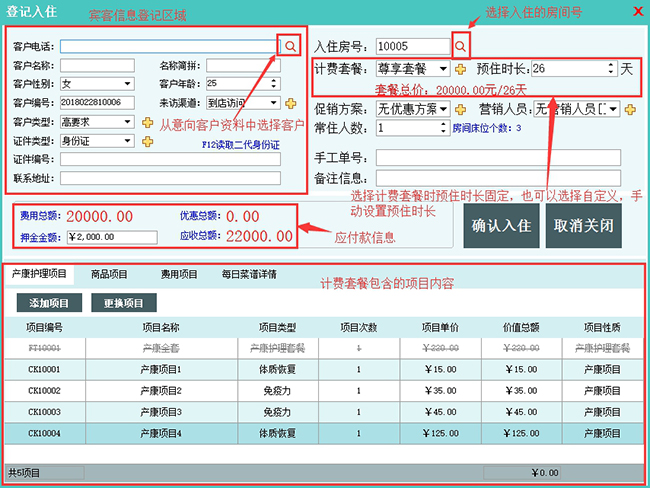
Task: Click the 添加项目 add item button
Action: click(48, 302)
